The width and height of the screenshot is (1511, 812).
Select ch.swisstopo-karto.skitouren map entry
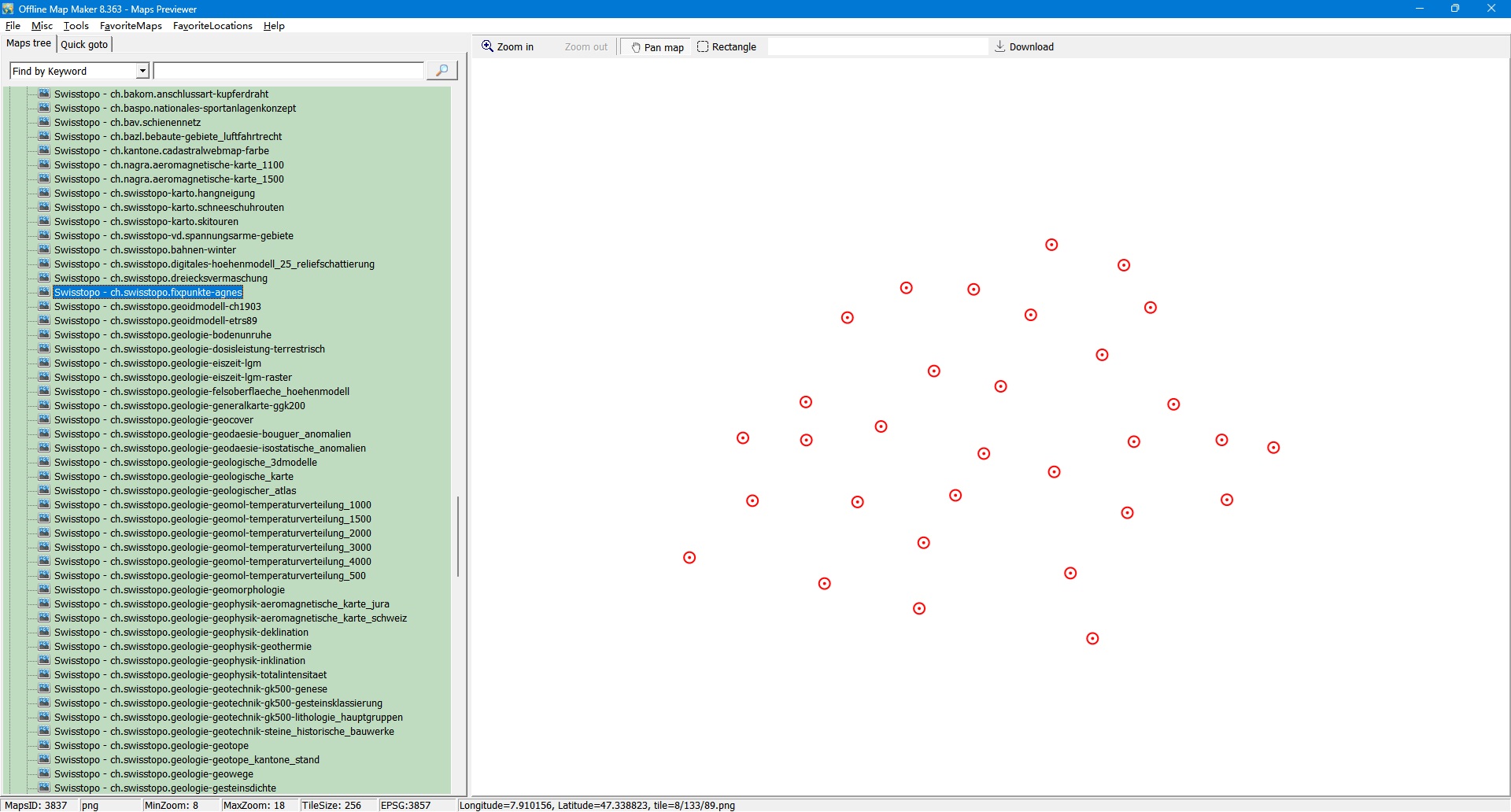(146, 222)
